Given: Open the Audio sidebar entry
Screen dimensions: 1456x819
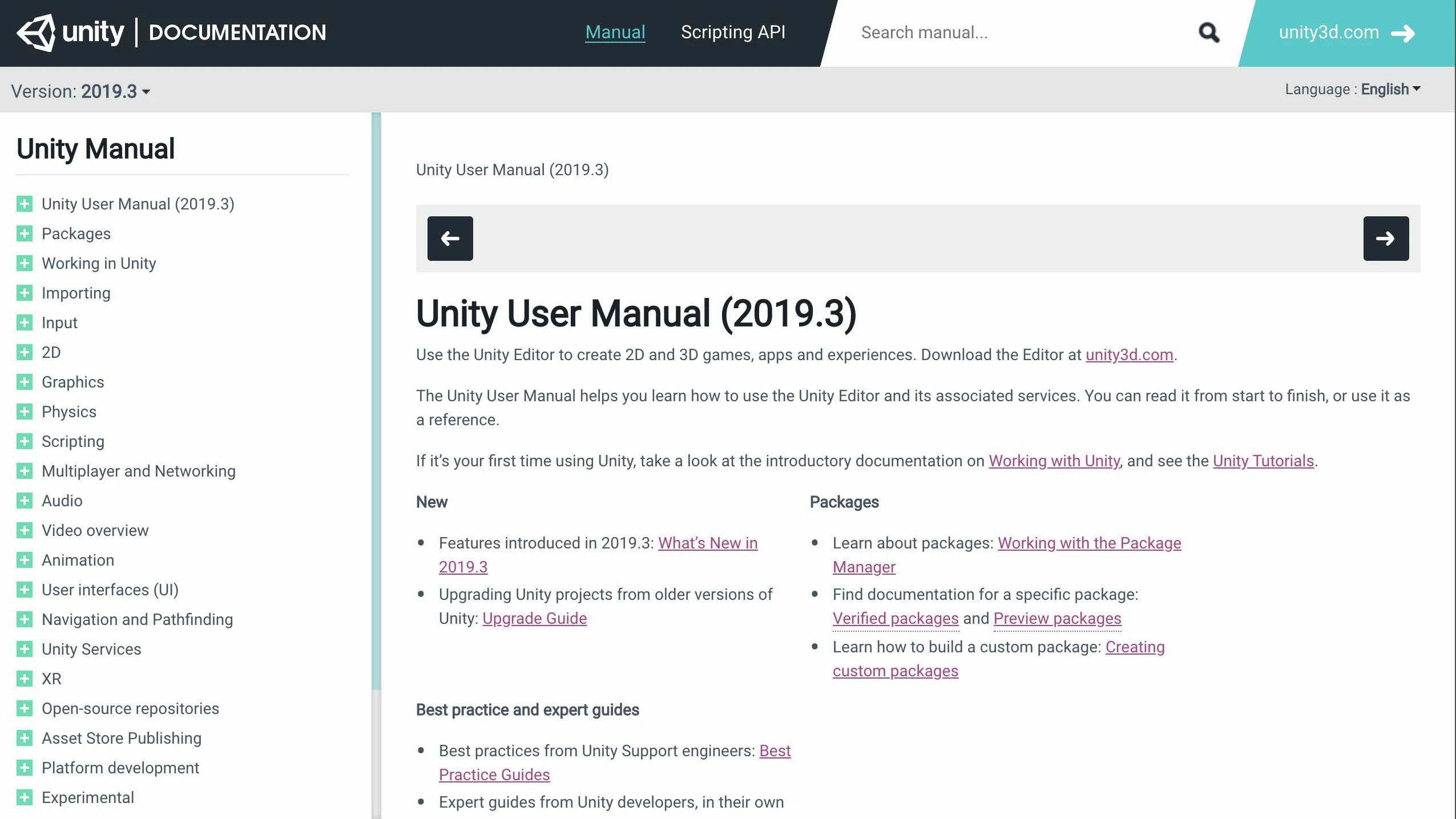Looking at the screenshot, I should tap(62, 501).
